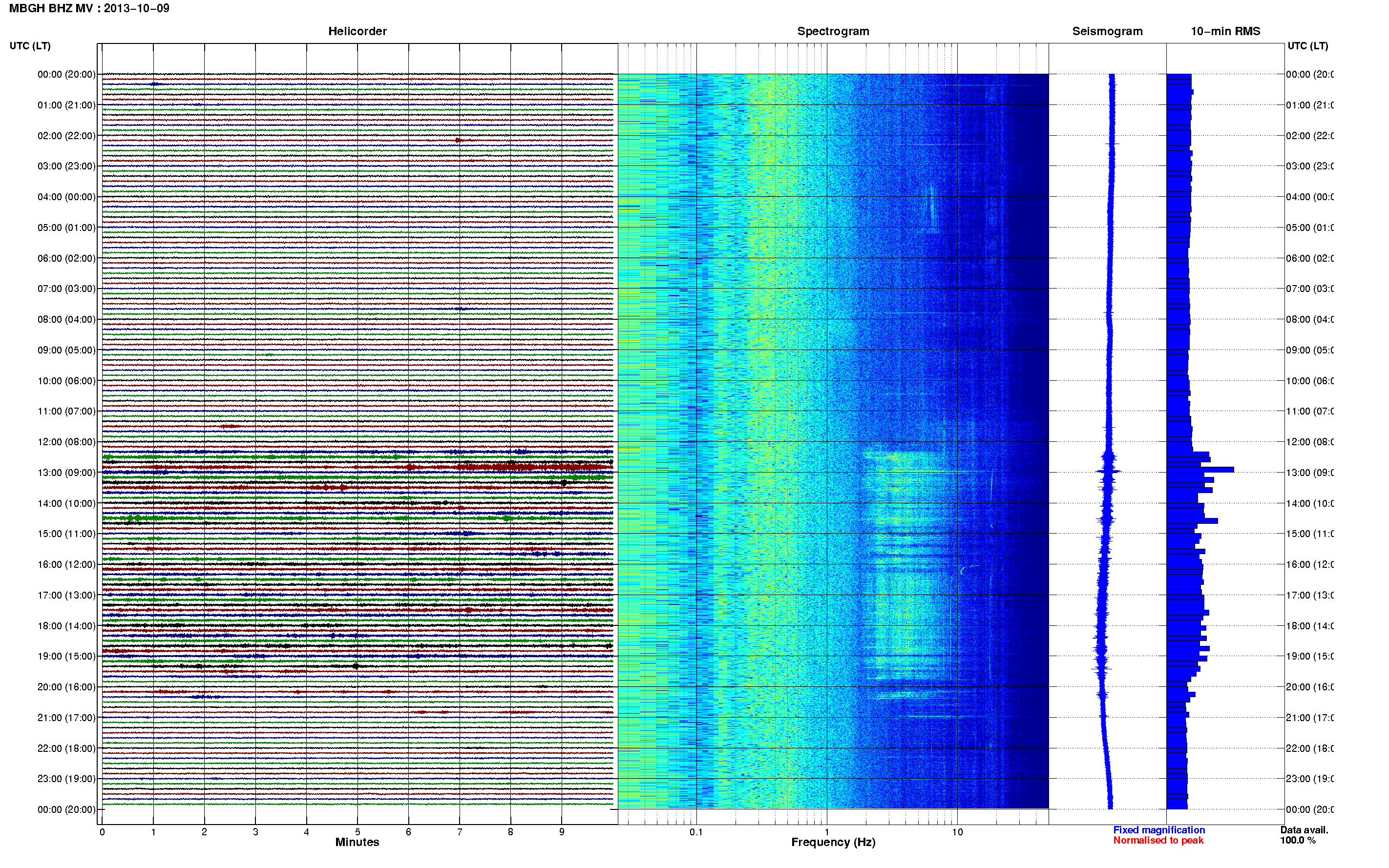Click the left time label '22:00 (18:00)'
The width and height of the screenshot is (1389, 868).
pos(66,748)
